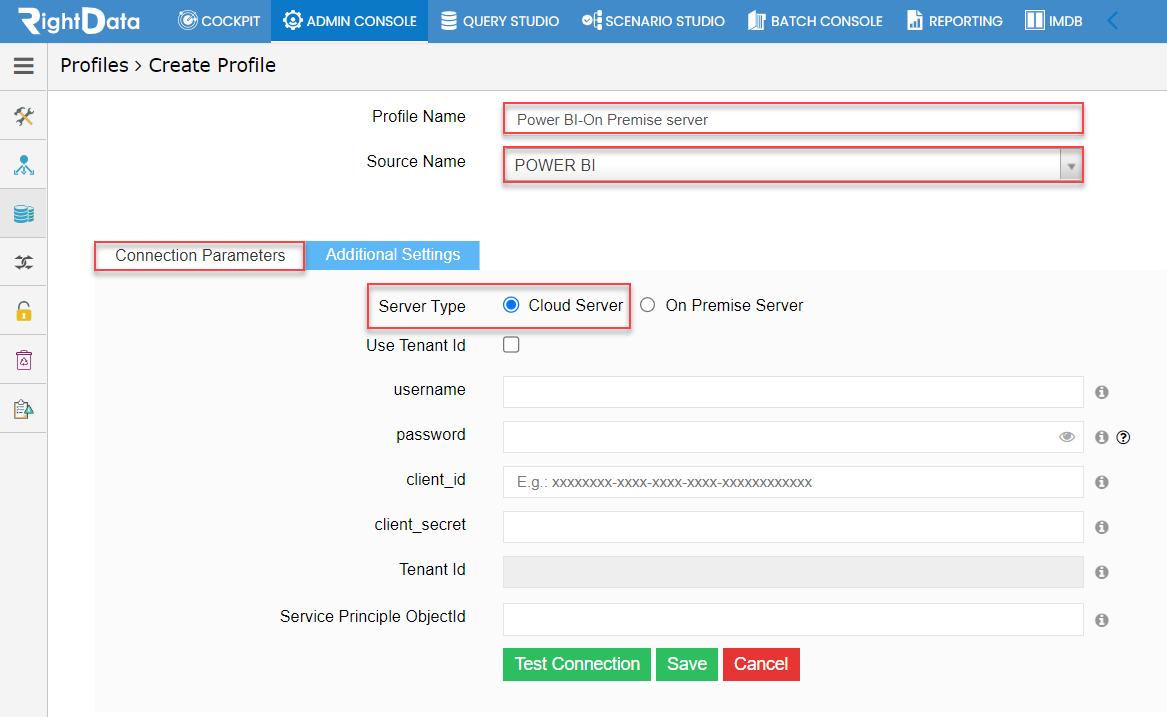Click info icon beside client_id field
This screenshot has height=717, width=1167.
click(x=1102, y=482)
